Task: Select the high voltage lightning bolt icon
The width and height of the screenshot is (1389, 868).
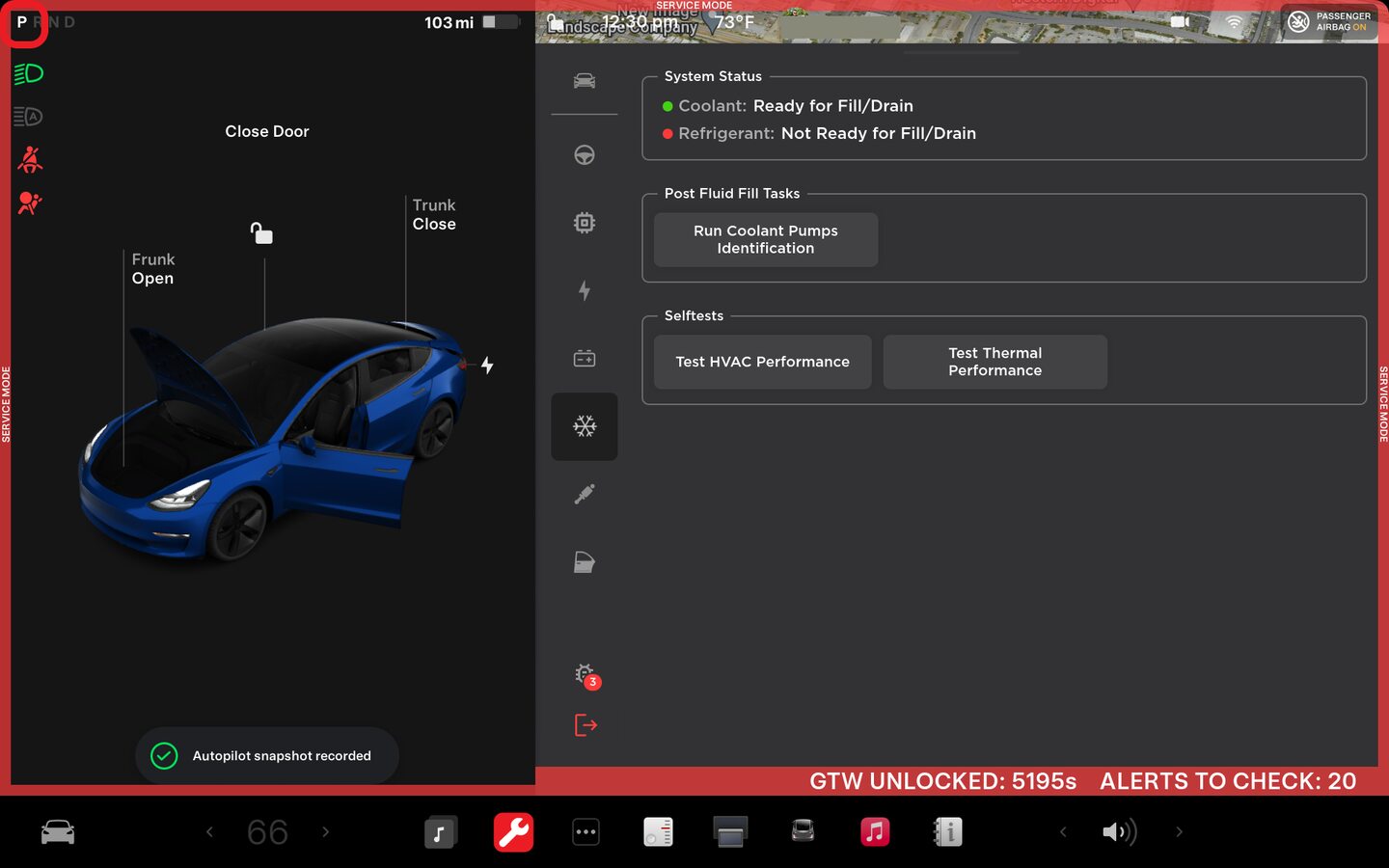Action: pos(585,290)
